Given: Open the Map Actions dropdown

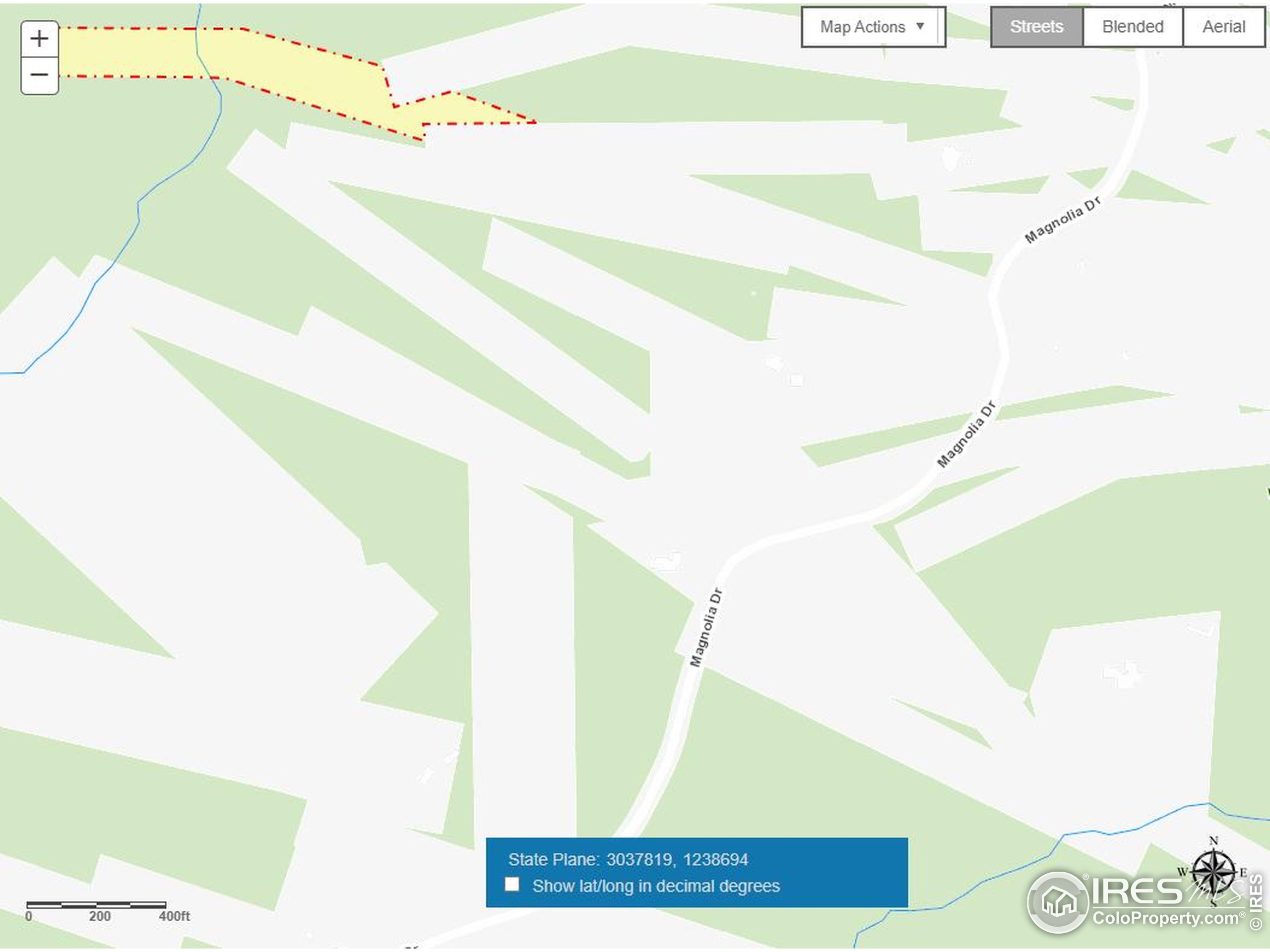Looking at the screenshot, I should [x=873, y=27].
